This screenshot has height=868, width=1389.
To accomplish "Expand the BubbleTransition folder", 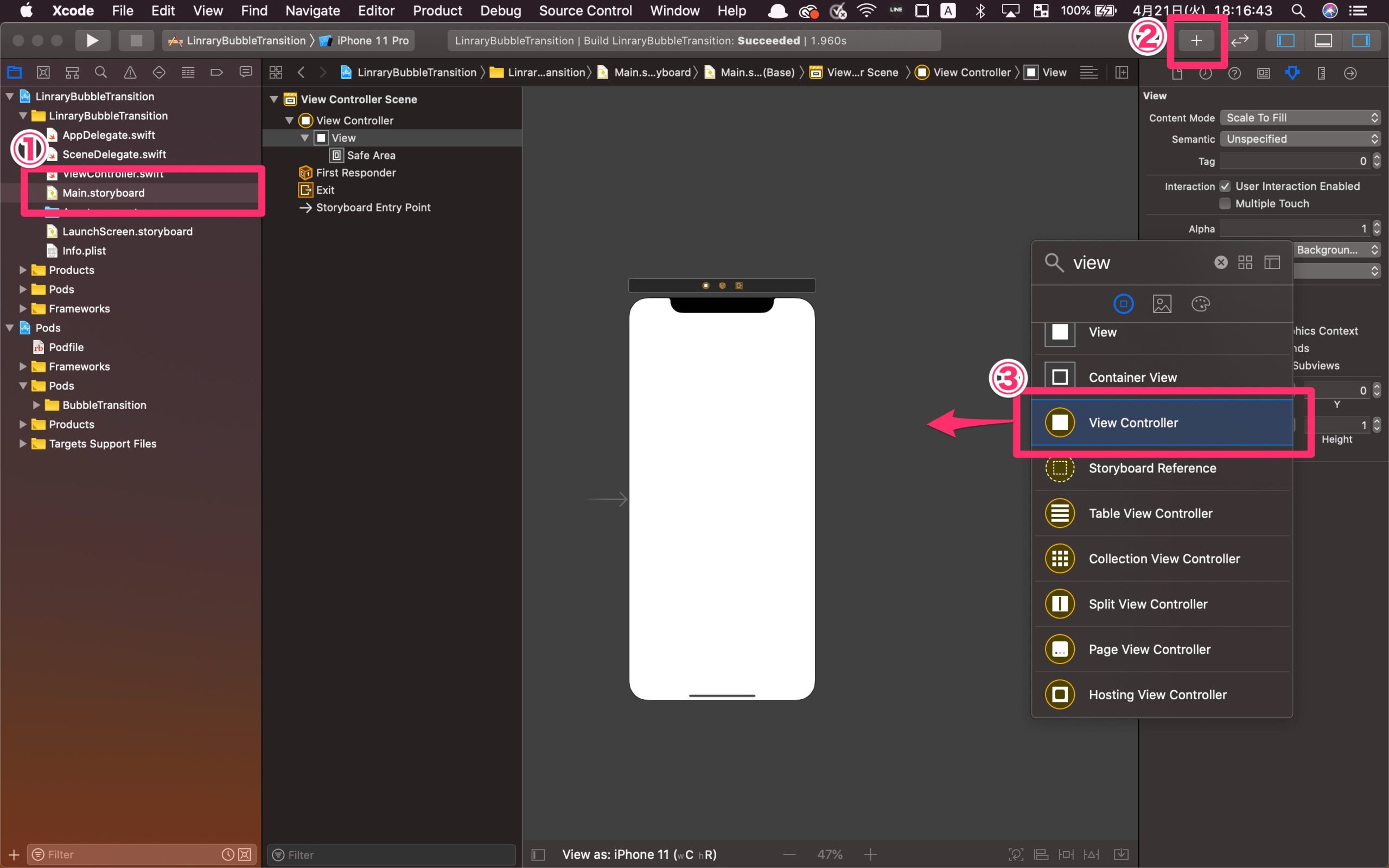I will click(x=36, y=405).
